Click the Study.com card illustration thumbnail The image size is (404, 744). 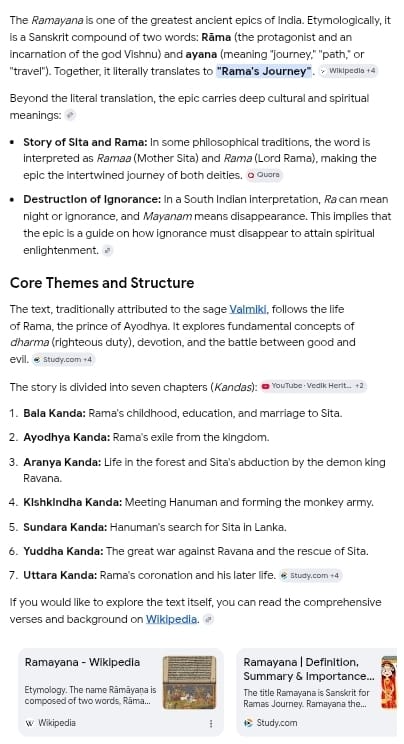pyautogui.click(x=389, y=682)
